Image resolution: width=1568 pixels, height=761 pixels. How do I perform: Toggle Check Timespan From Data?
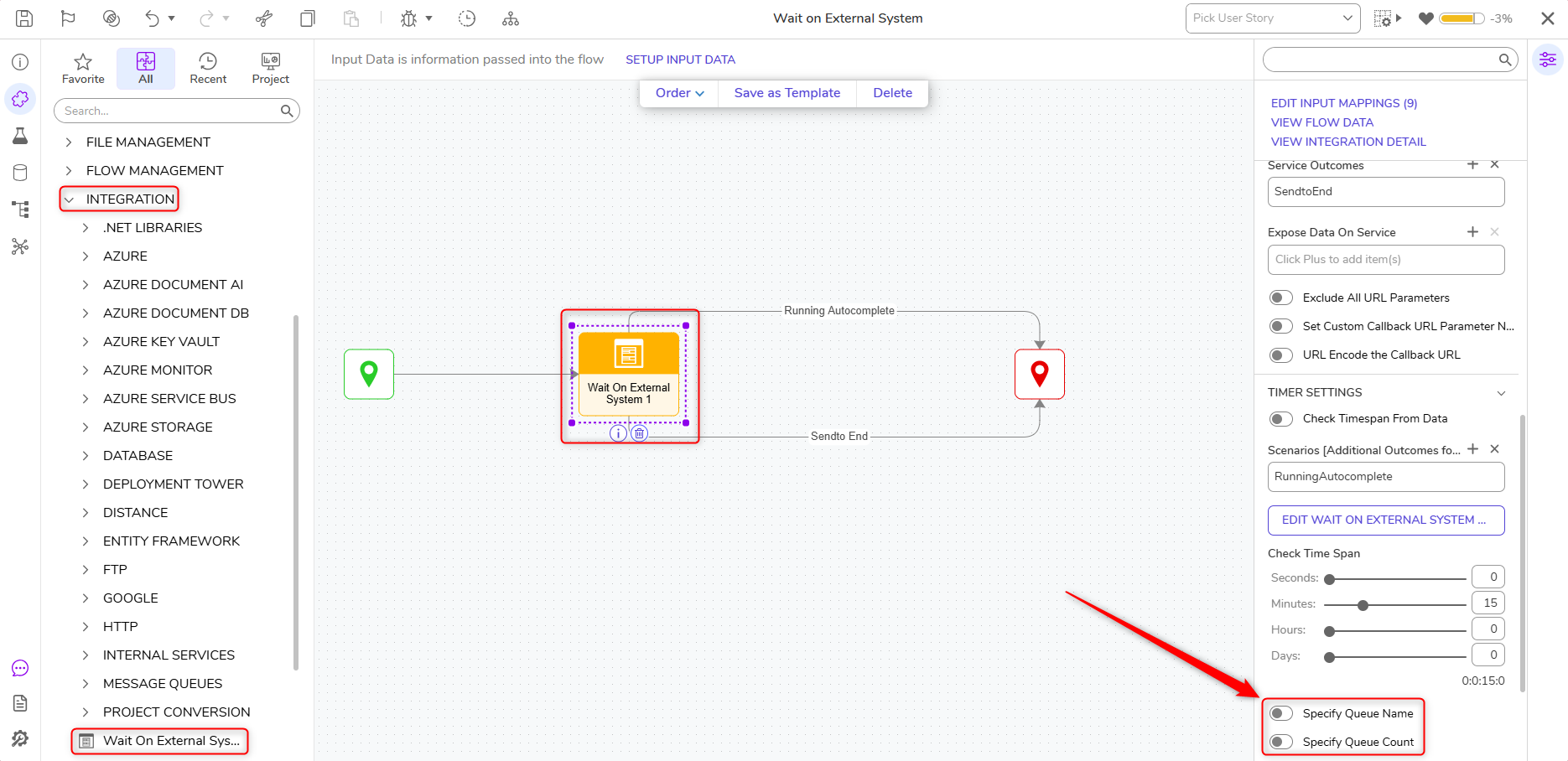point(1281,418)
